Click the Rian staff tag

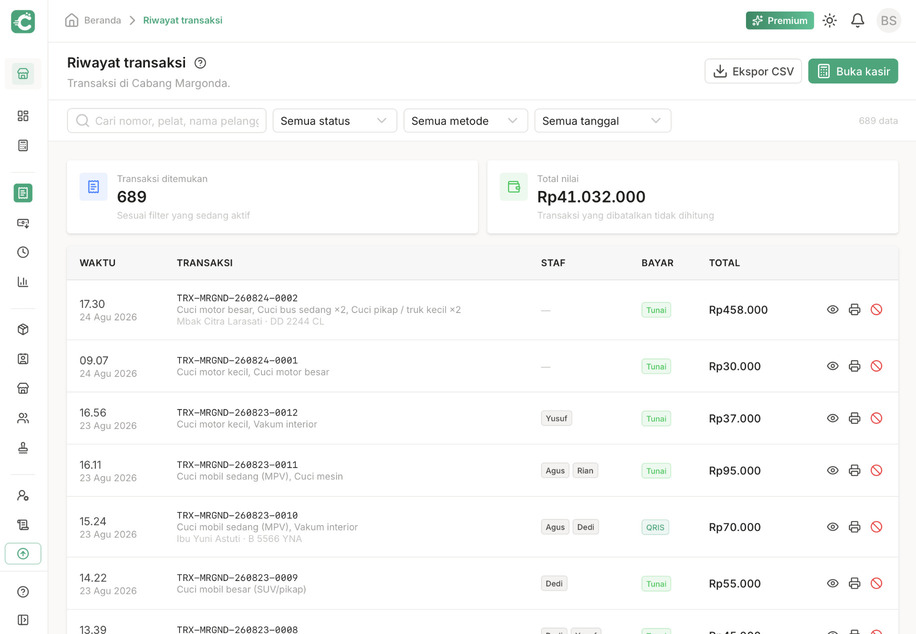(585, 470)
